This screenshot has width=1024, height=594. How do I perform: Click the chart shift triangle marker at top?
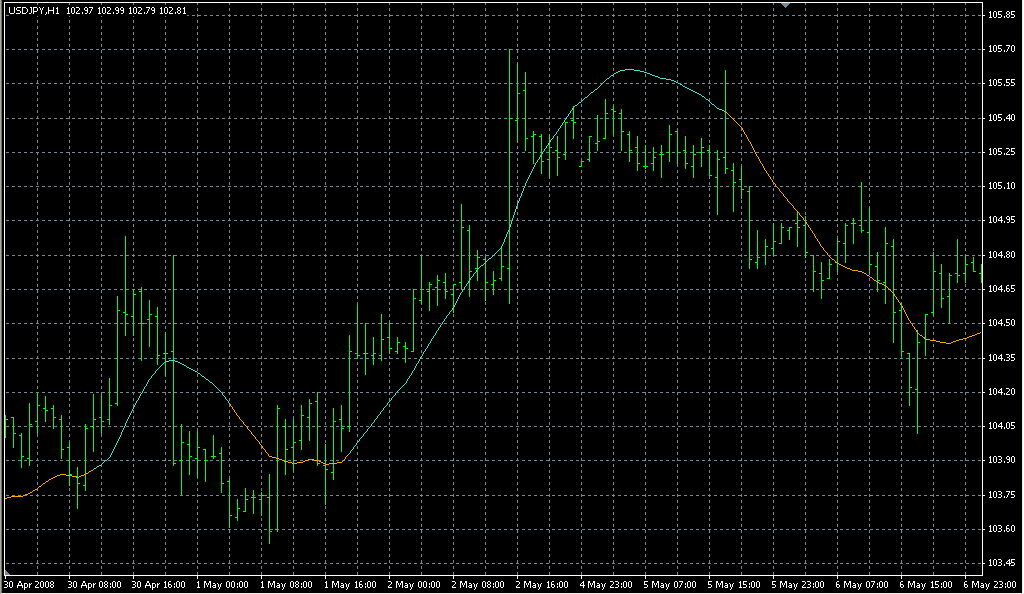pos(786,6)
